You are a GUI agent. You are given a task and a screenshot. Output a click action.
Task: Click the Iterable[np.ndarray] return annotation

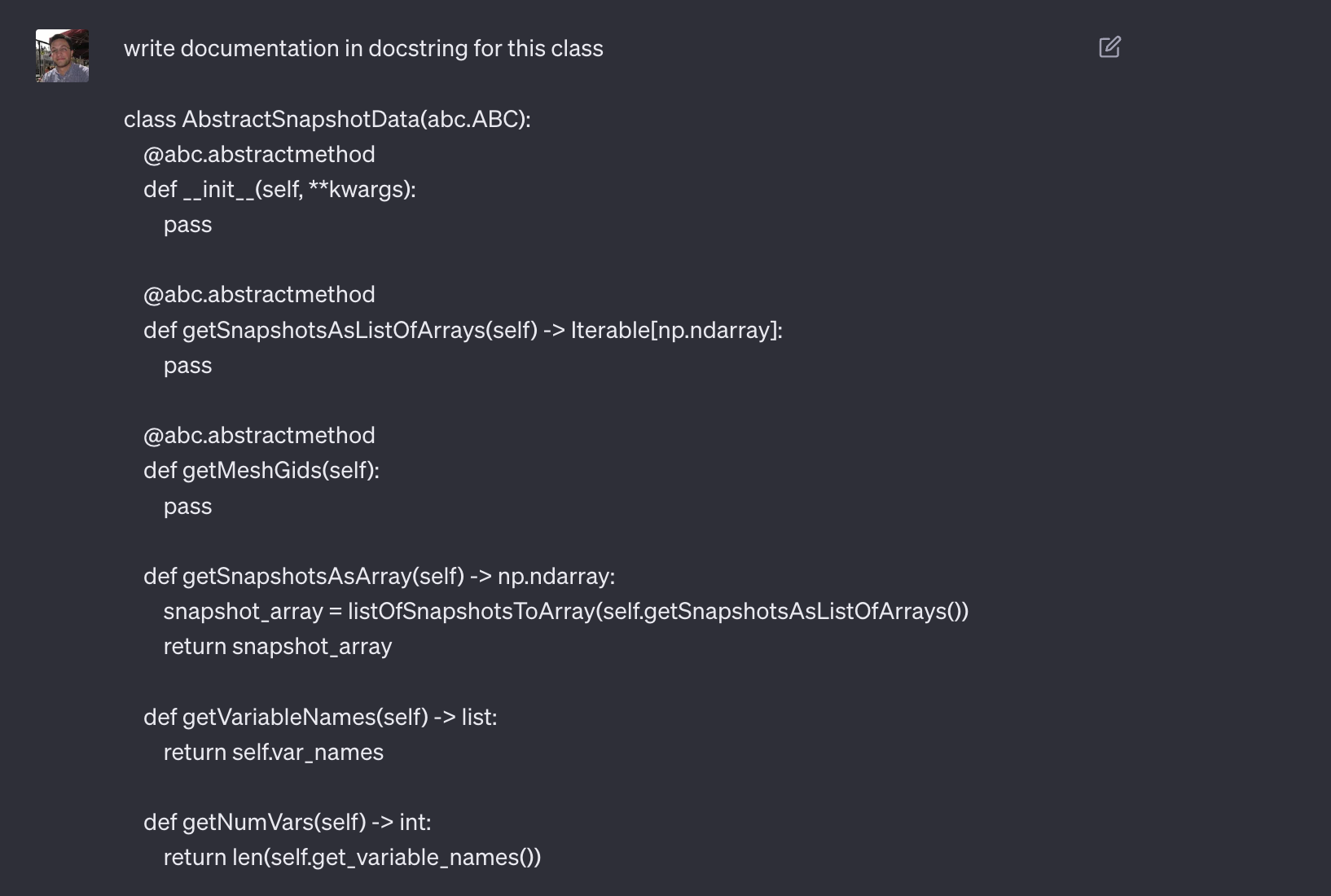tap(676, 331)
